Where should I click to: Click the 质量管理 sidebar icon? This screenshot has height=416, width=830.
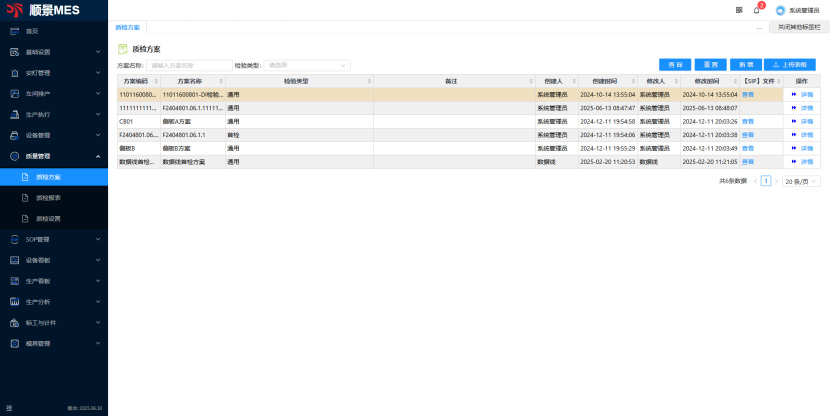point(15,156)
